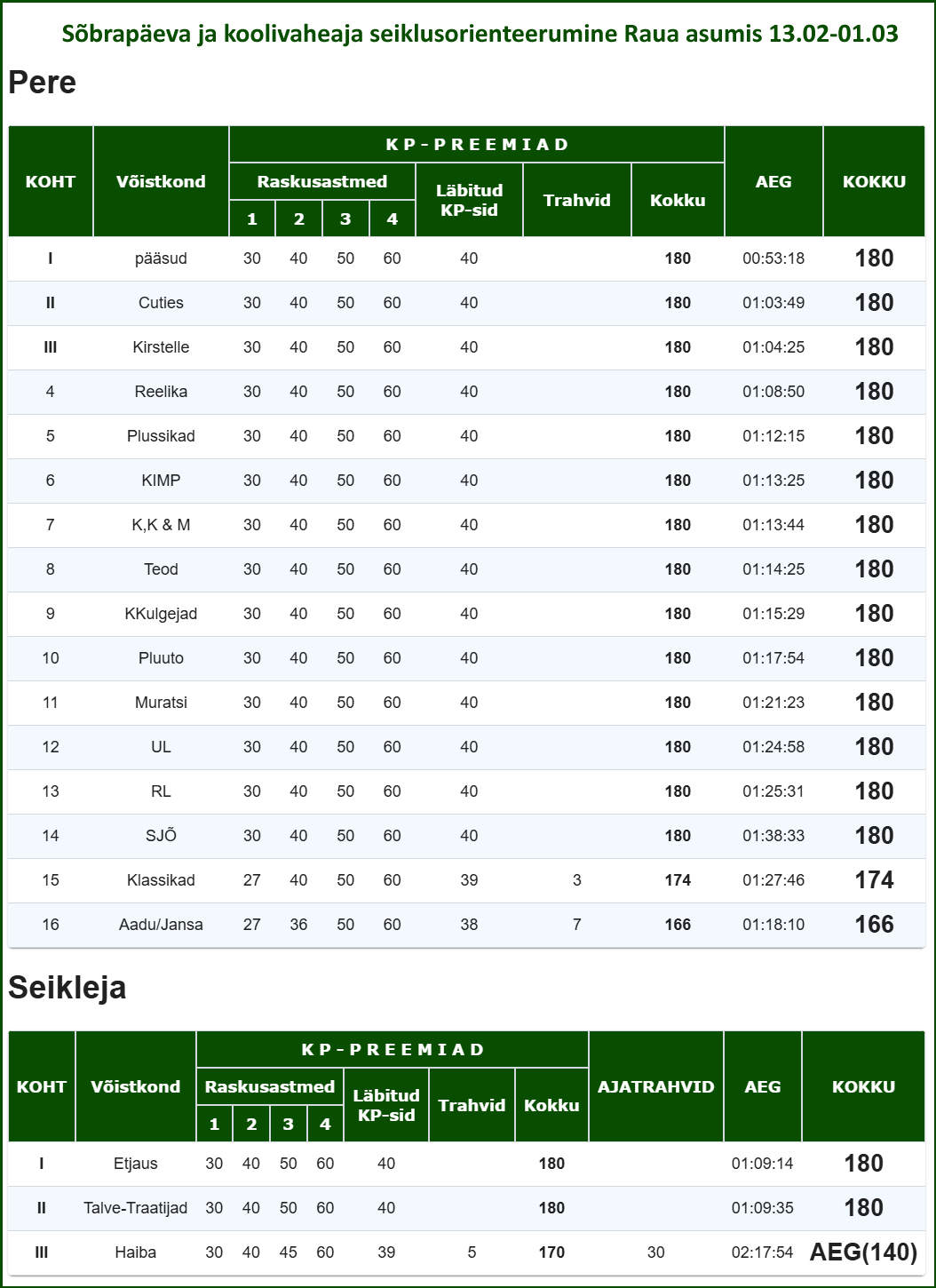Select the Cuties team name
The height and width of the screenshot is (1288, 936).
tap(161, 303)
